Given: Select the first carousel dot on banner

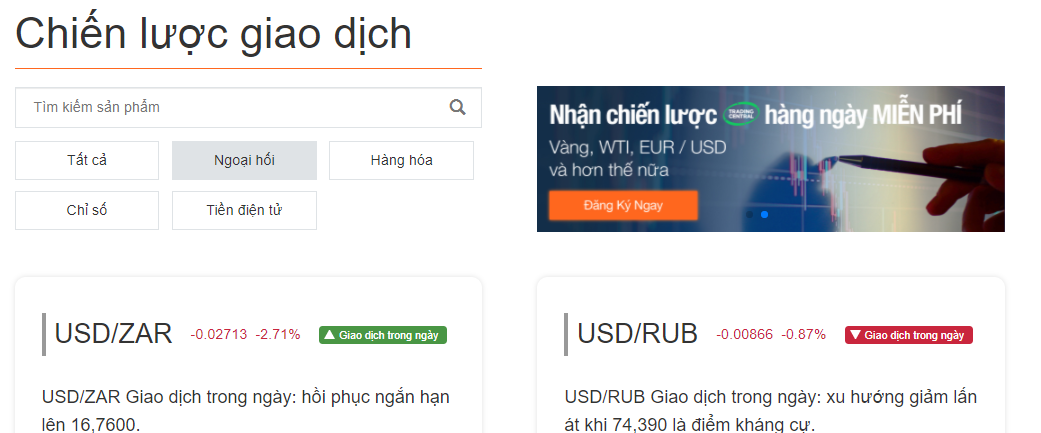Looking at the screenshot, I should click(750, 215).
